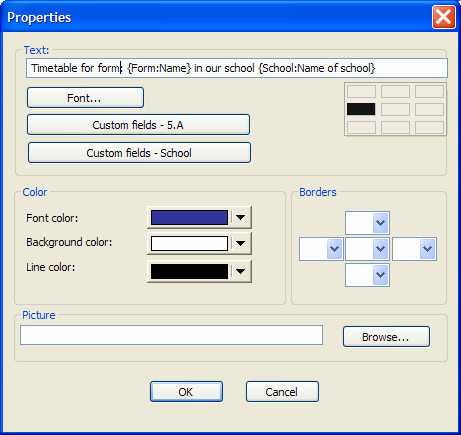Open the Font color dropdown arrow
Screen dimensions: 461x435
tap(241, 218)
